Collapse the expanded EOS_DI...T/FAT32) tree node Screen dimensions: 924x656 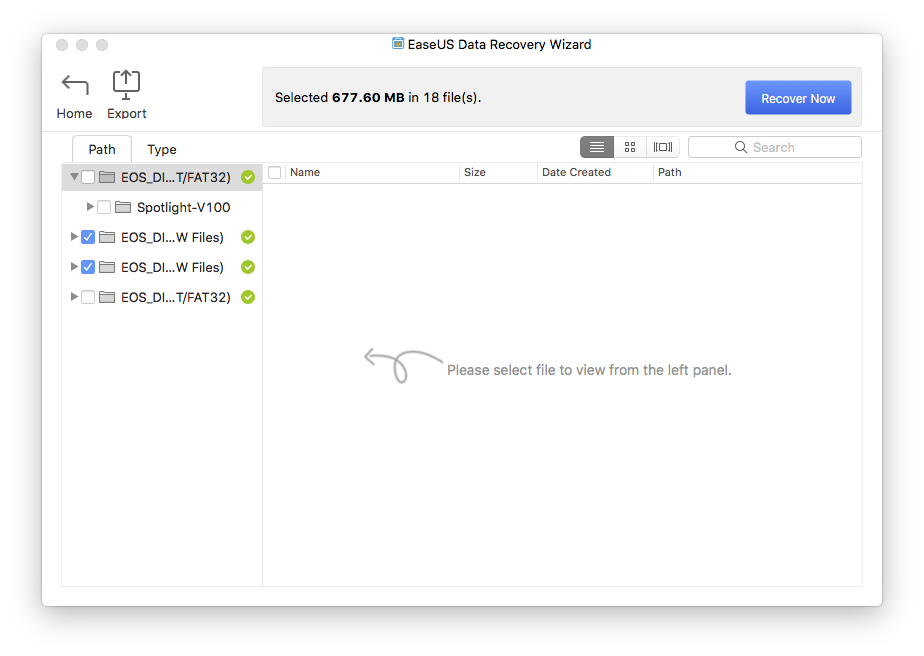point(74,177)
